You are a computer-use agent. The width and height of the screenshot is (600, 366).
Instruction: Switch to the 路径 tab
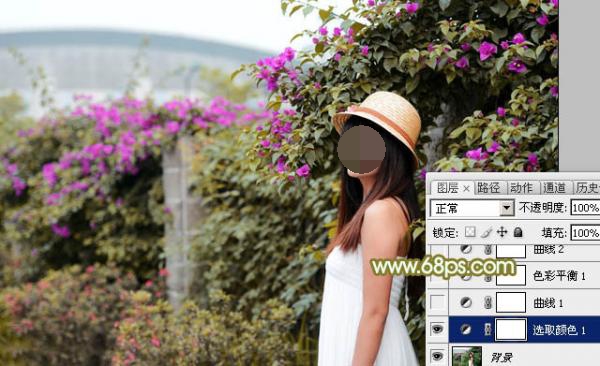488,188
